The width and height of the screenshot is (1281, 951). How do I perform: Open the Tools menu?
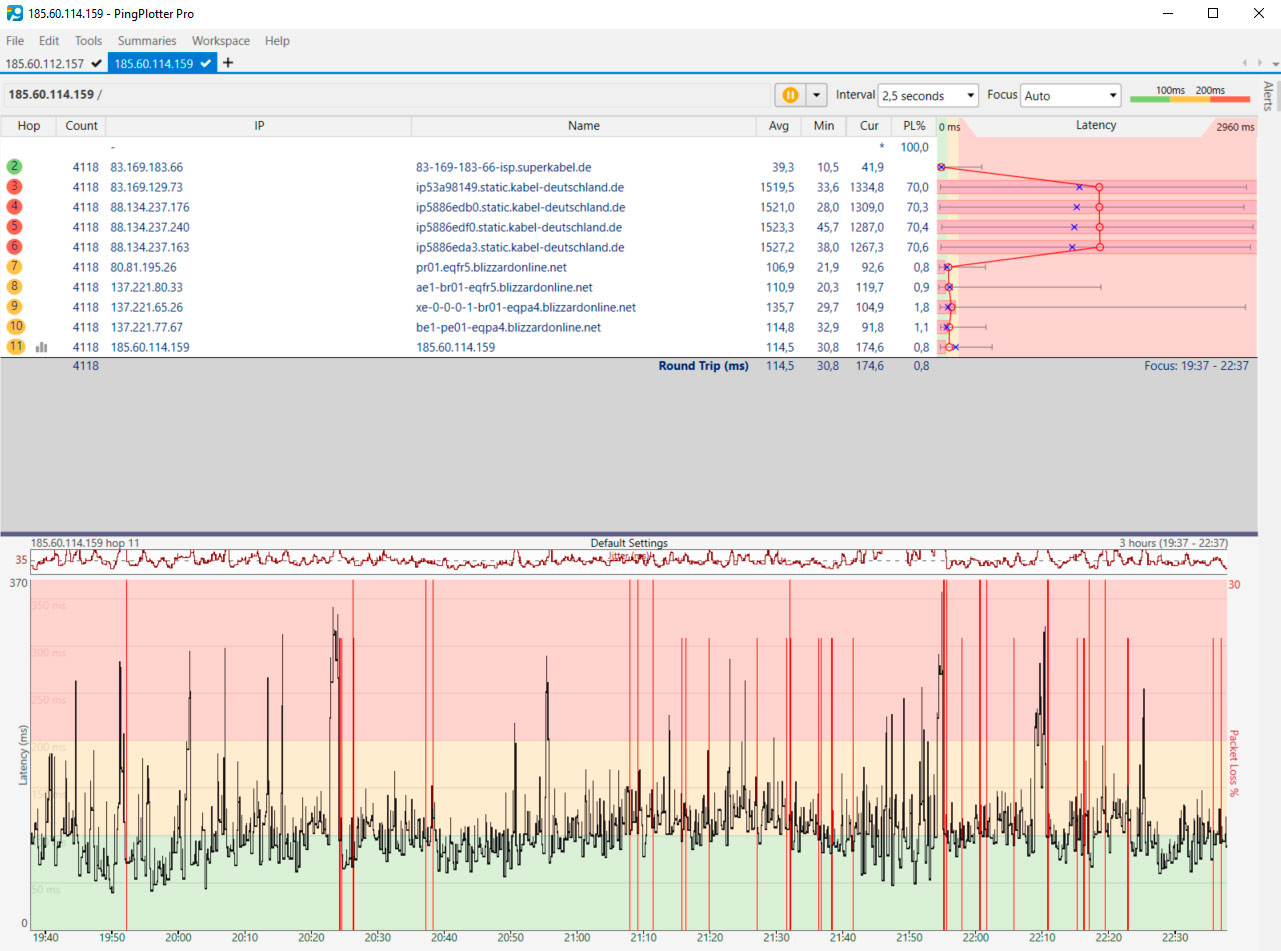[x=89, y=41]
